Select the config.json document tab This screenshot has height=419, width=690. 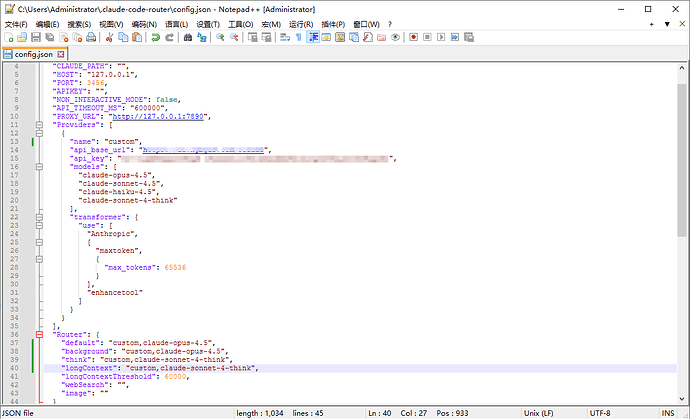point(34,54)
